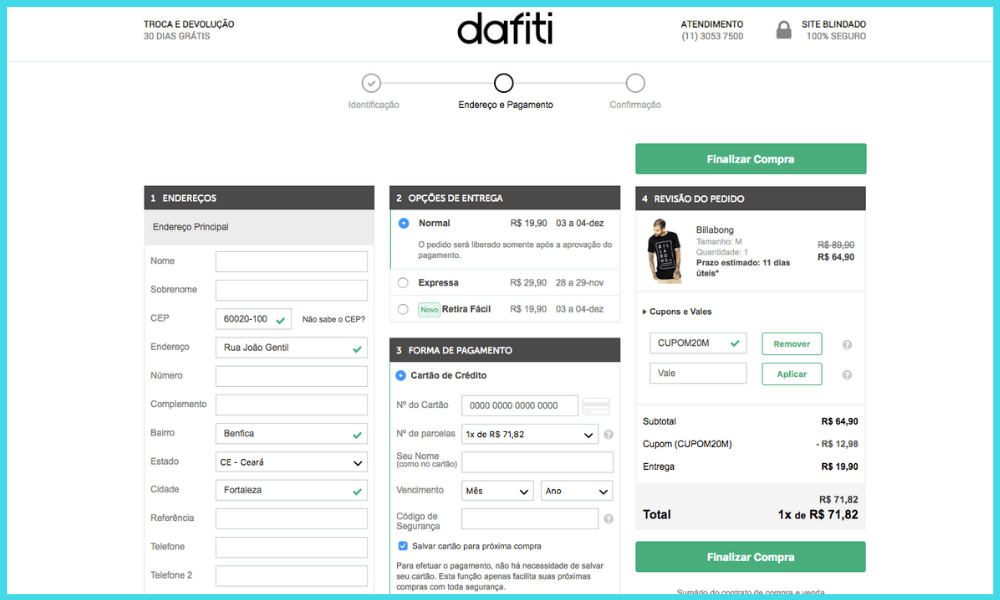Click the Site Blindado lock icon

(x=785, y=29)
